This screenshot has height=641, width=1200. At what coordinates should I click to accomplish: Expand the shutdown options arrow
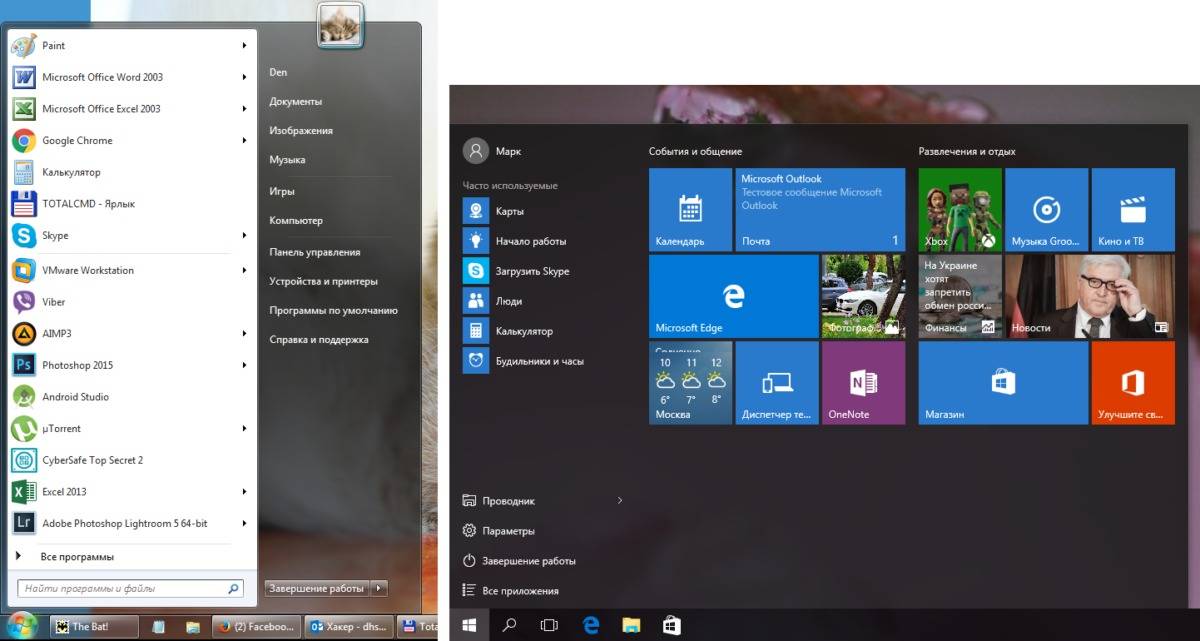(x=379, y=588)
